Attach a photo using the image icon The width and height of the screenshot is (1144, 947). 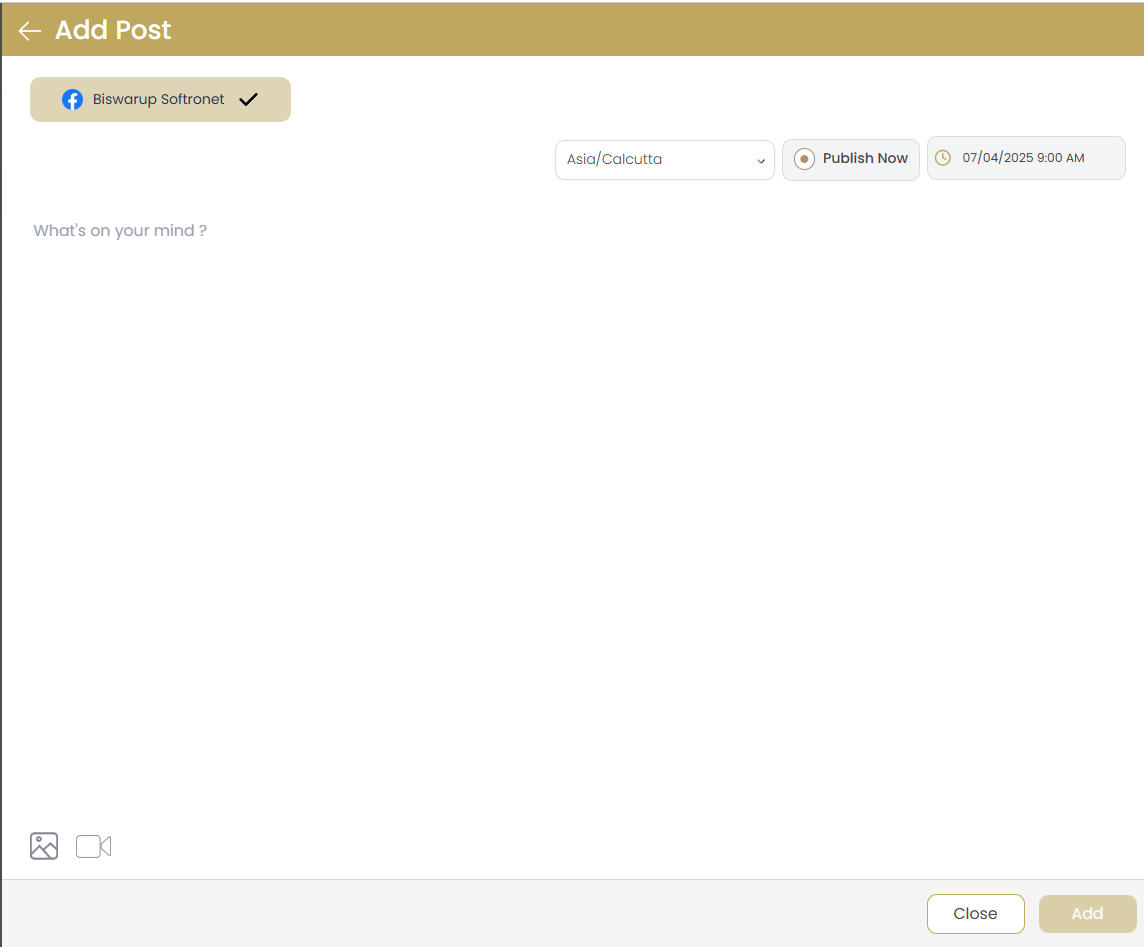43,846
